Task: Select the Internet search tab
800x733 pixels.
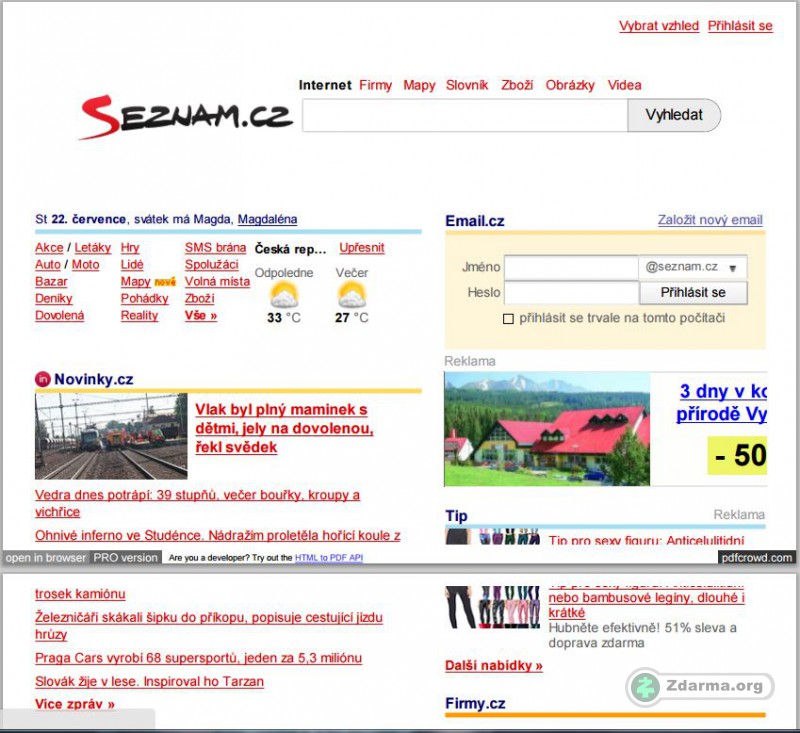Action: pos(325,85)
